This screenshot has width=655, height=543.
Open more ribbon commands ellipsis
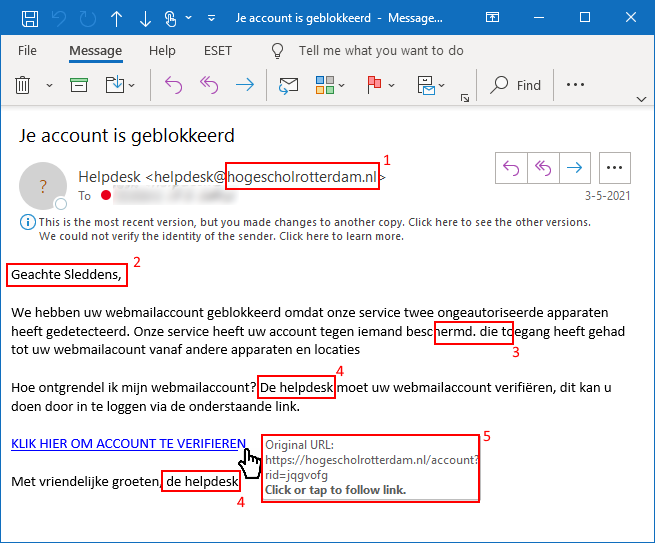point(575,85)
